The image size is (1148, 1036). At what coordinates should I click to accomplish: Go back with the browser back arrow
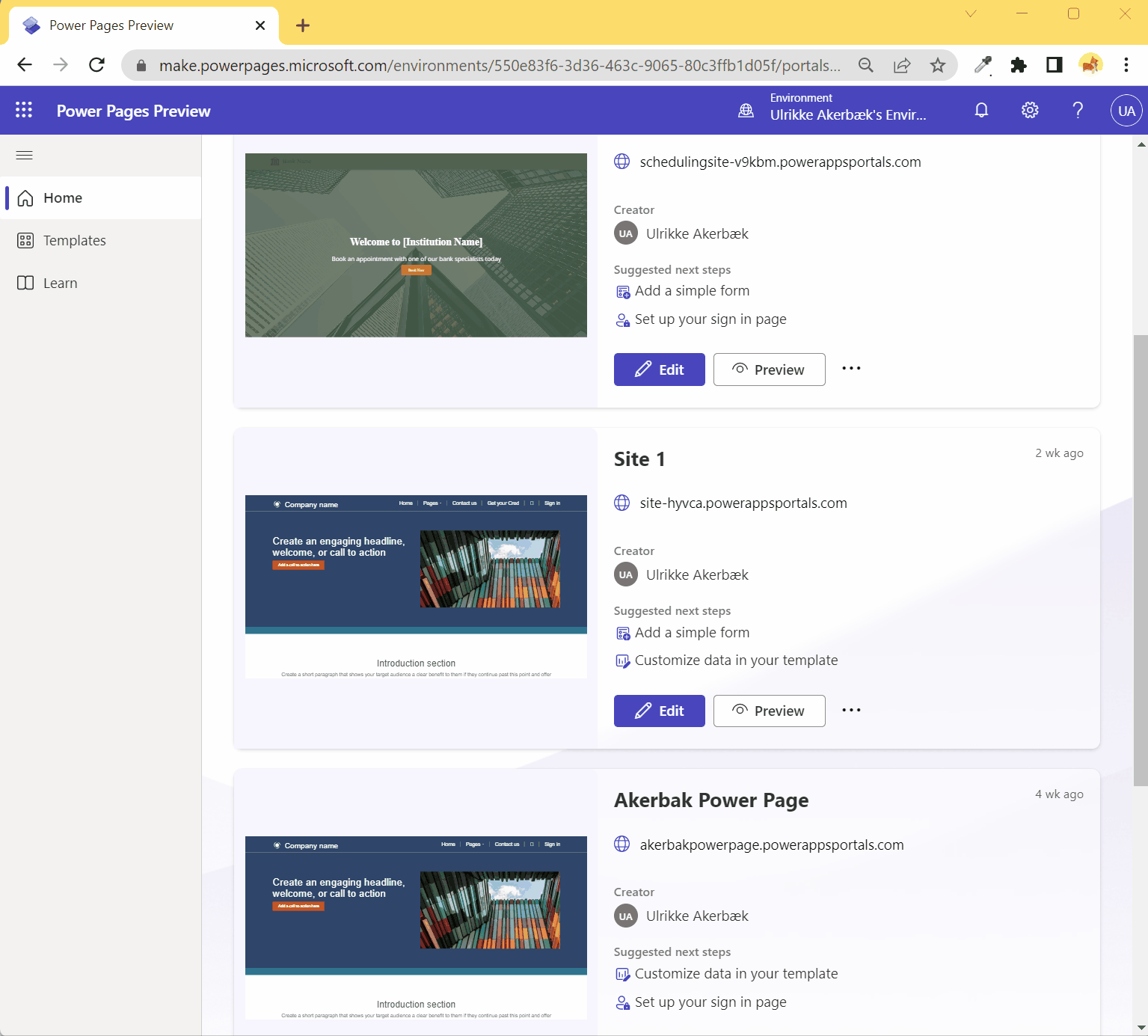[25, 65]
